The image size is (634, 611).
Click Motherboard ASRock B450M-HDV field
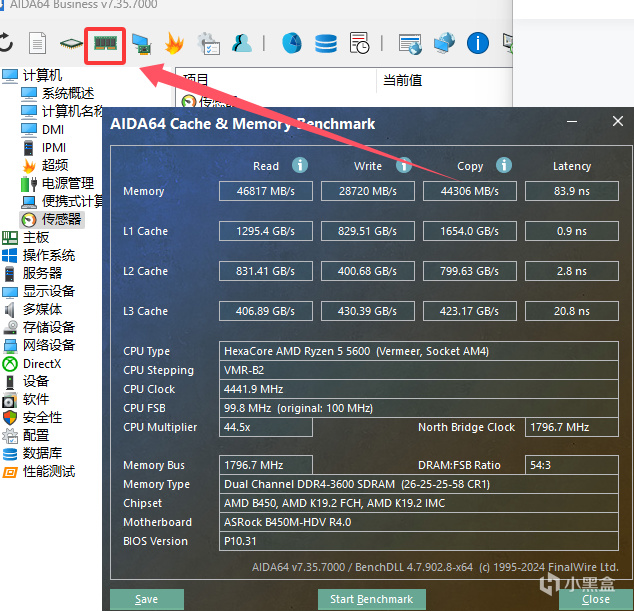click(418, 522)
